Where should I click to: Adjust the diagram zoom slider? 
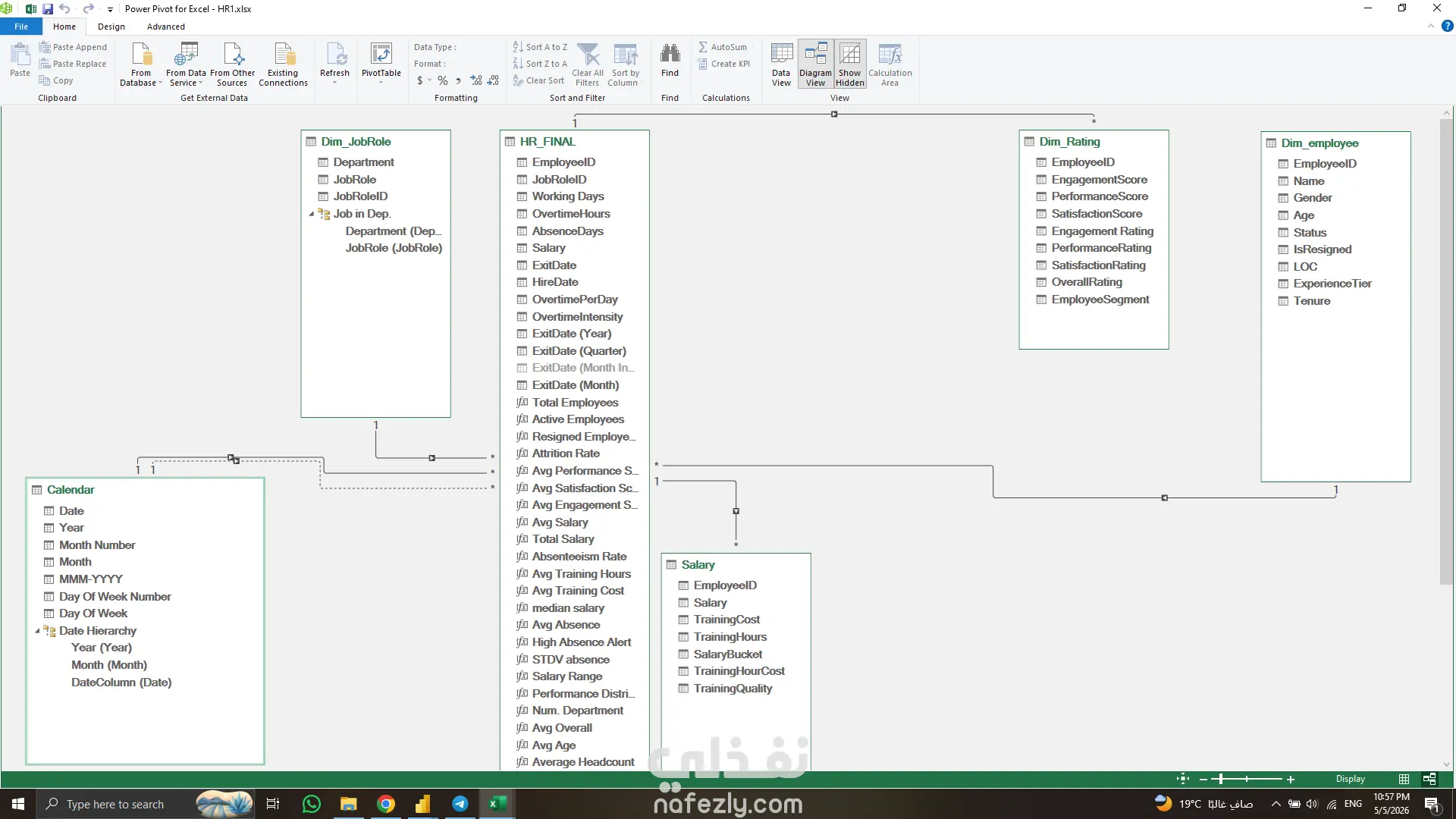pos(1221,779)
